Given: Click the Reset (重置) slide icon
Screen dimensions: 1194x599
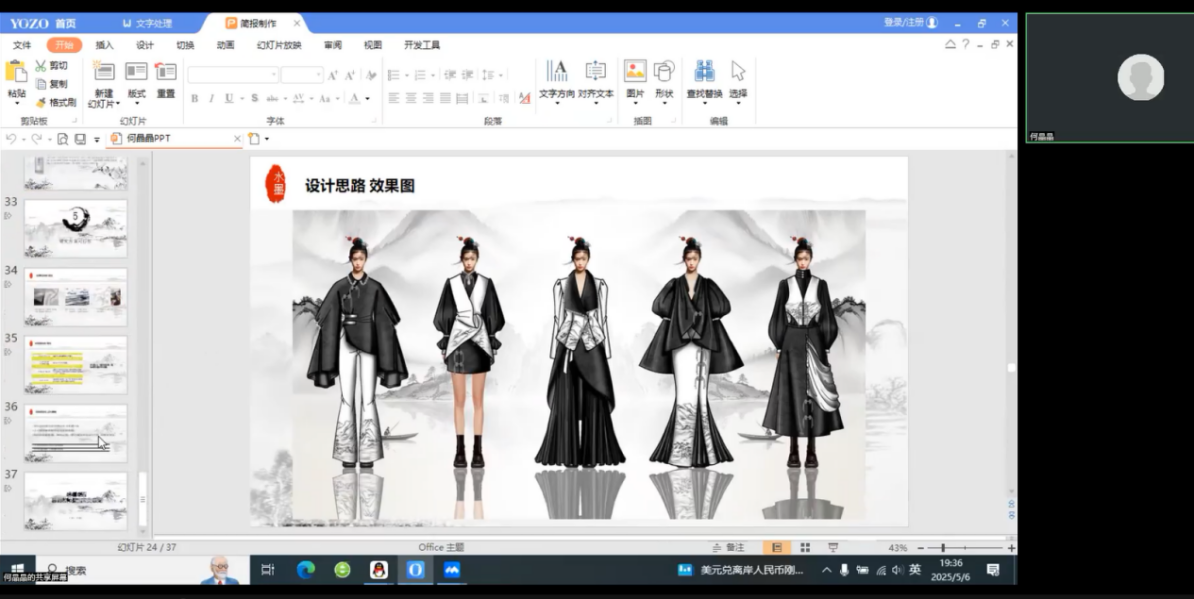Looking at the screenshot, I should (166, 72).
